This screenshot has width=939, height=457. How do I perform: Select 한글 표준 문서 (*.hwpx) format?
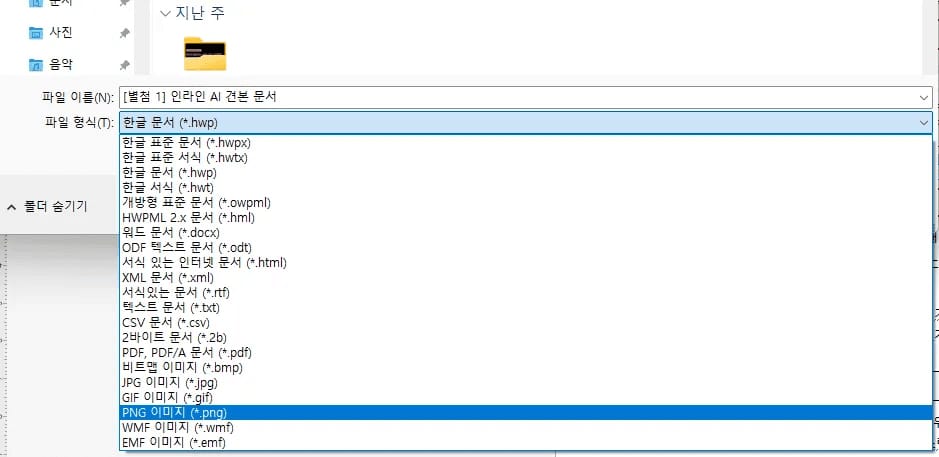coord(526,143)
